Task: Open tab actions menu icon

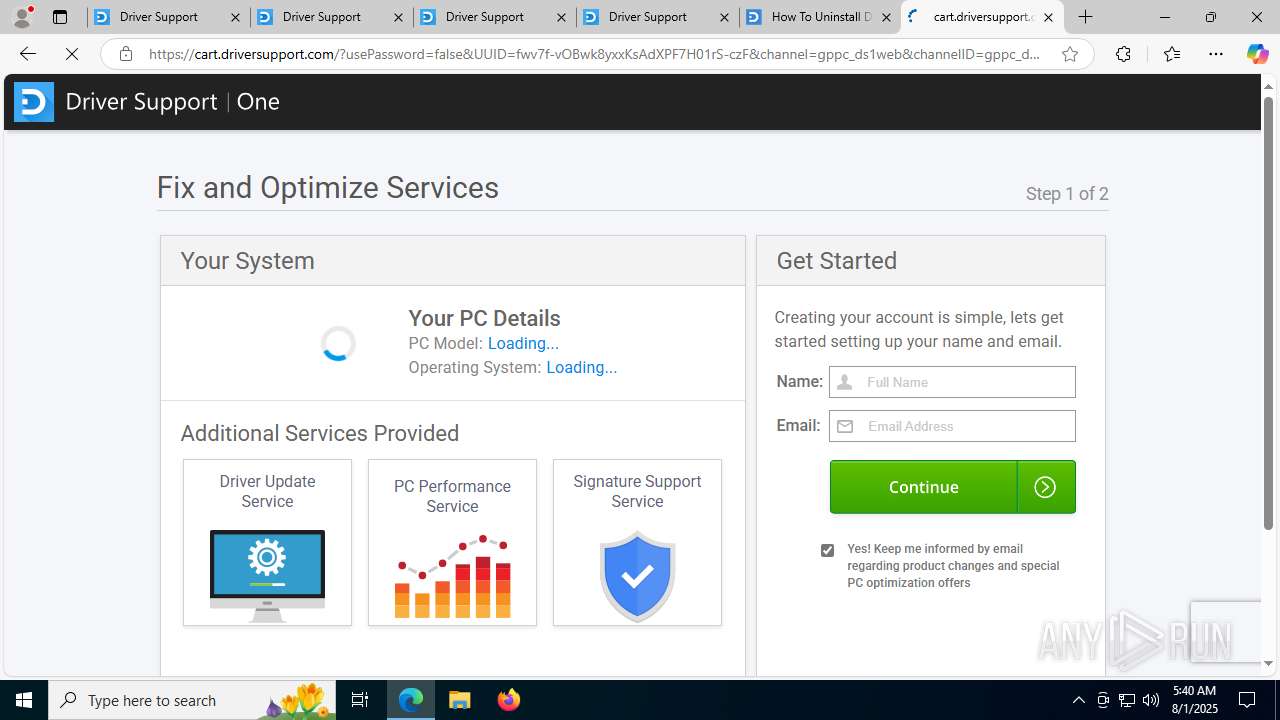Action: pos(60,17)
